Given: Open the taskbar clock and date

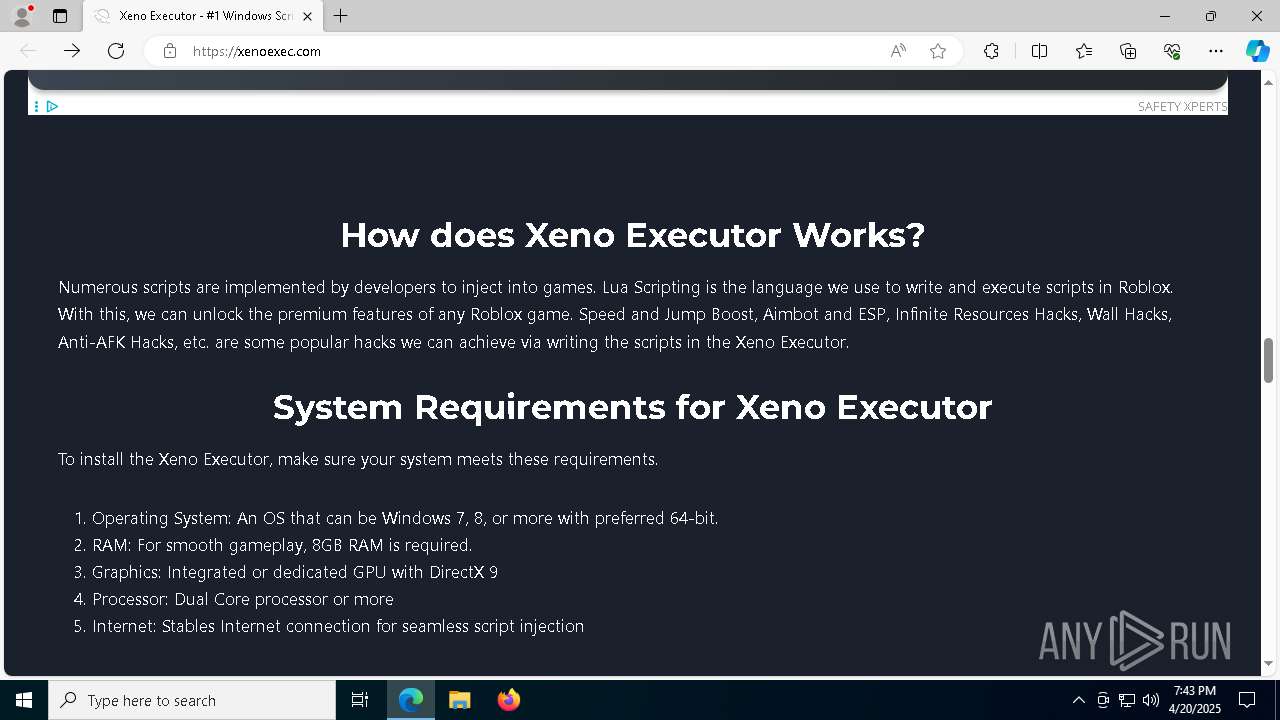Looking at the screenshot, I should 1195,700.
